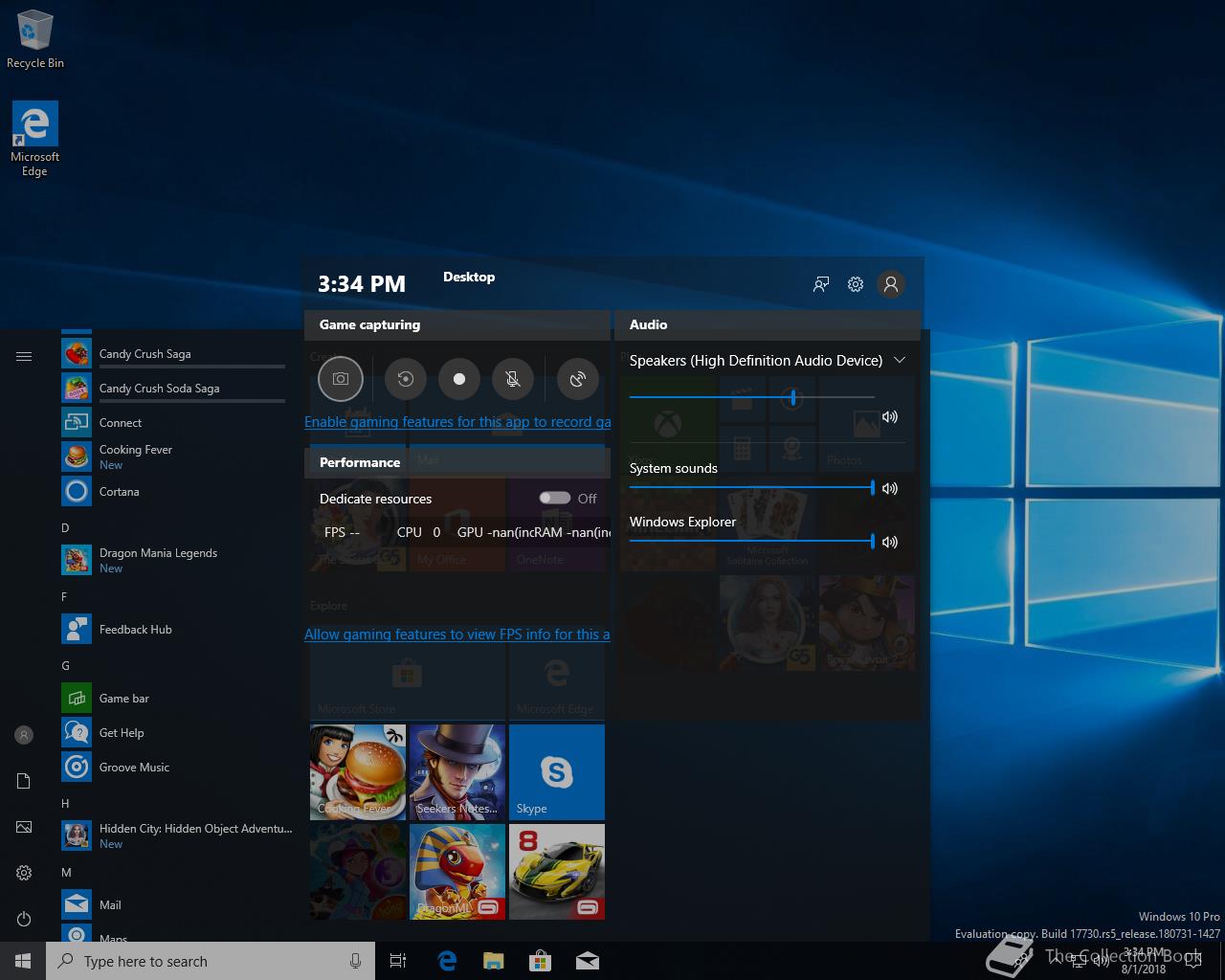Jump to letter G section header
Viewport: 1225px width, 980px height.
(x=65, y=666)
